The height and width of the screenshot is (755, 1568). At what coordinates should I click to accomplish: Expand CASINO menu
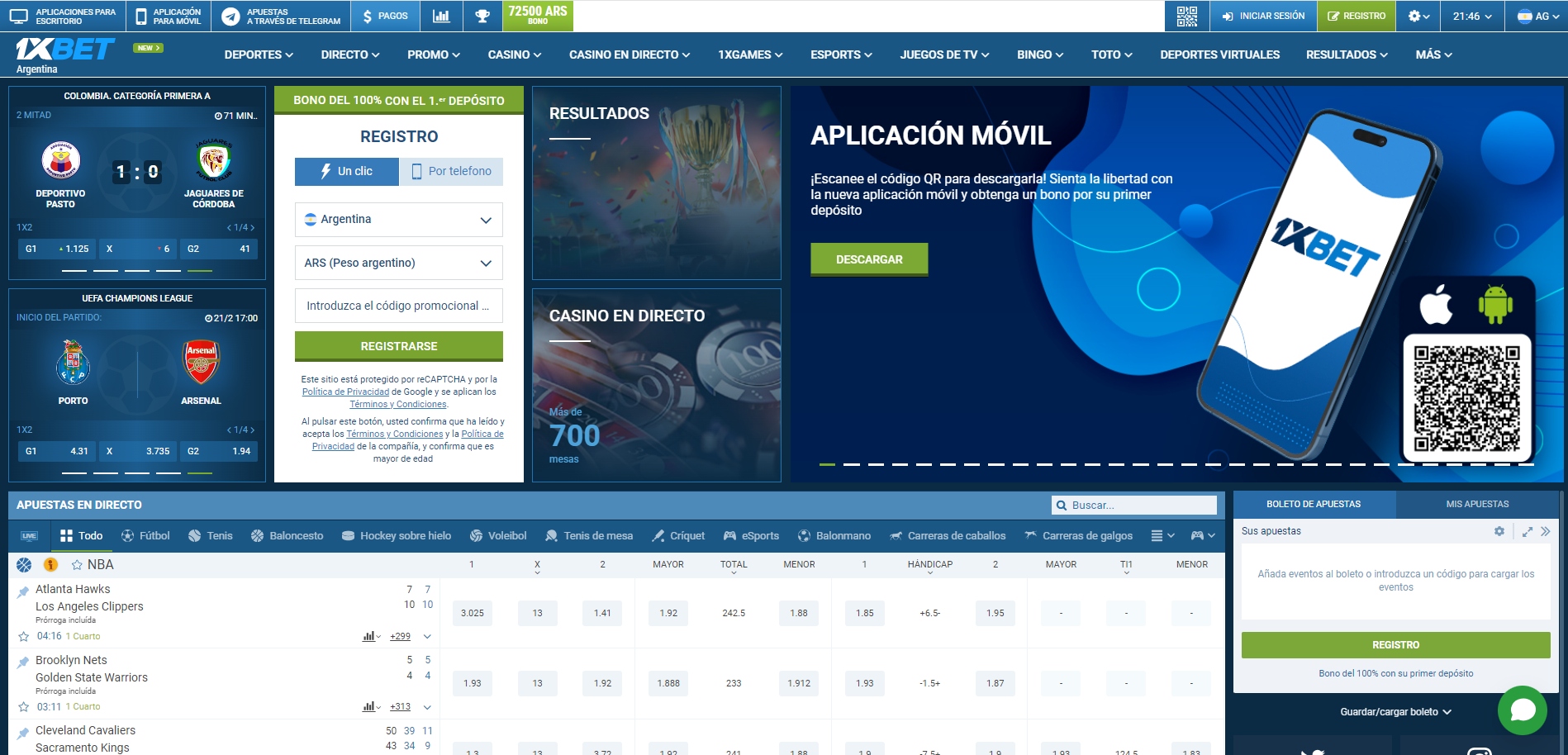click(x=515, y=55)
